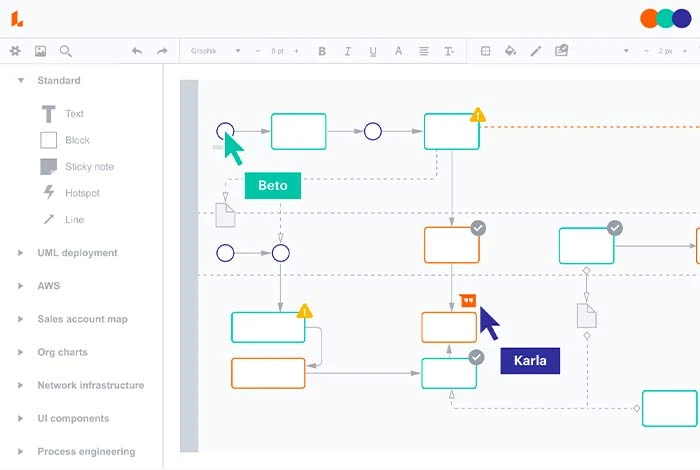700x470 pixels.
Task: Select the Sticky note shape
Action: (89, 167)
